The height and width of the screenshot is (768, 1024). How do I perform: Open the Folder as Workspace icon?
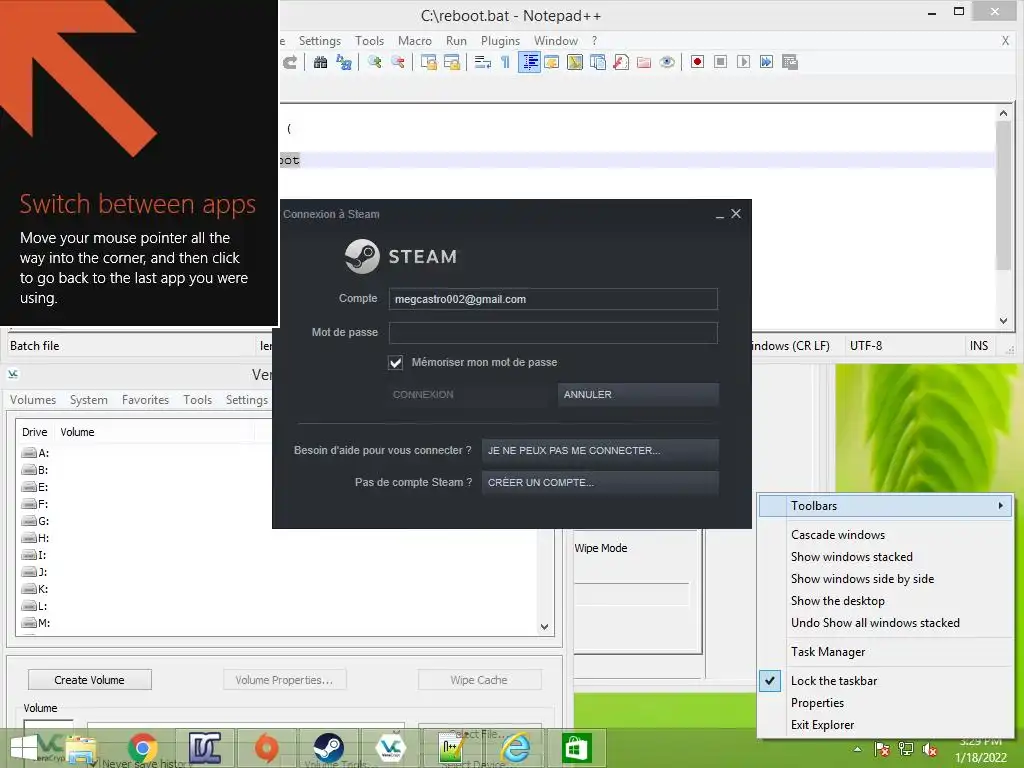coord(644,62)
